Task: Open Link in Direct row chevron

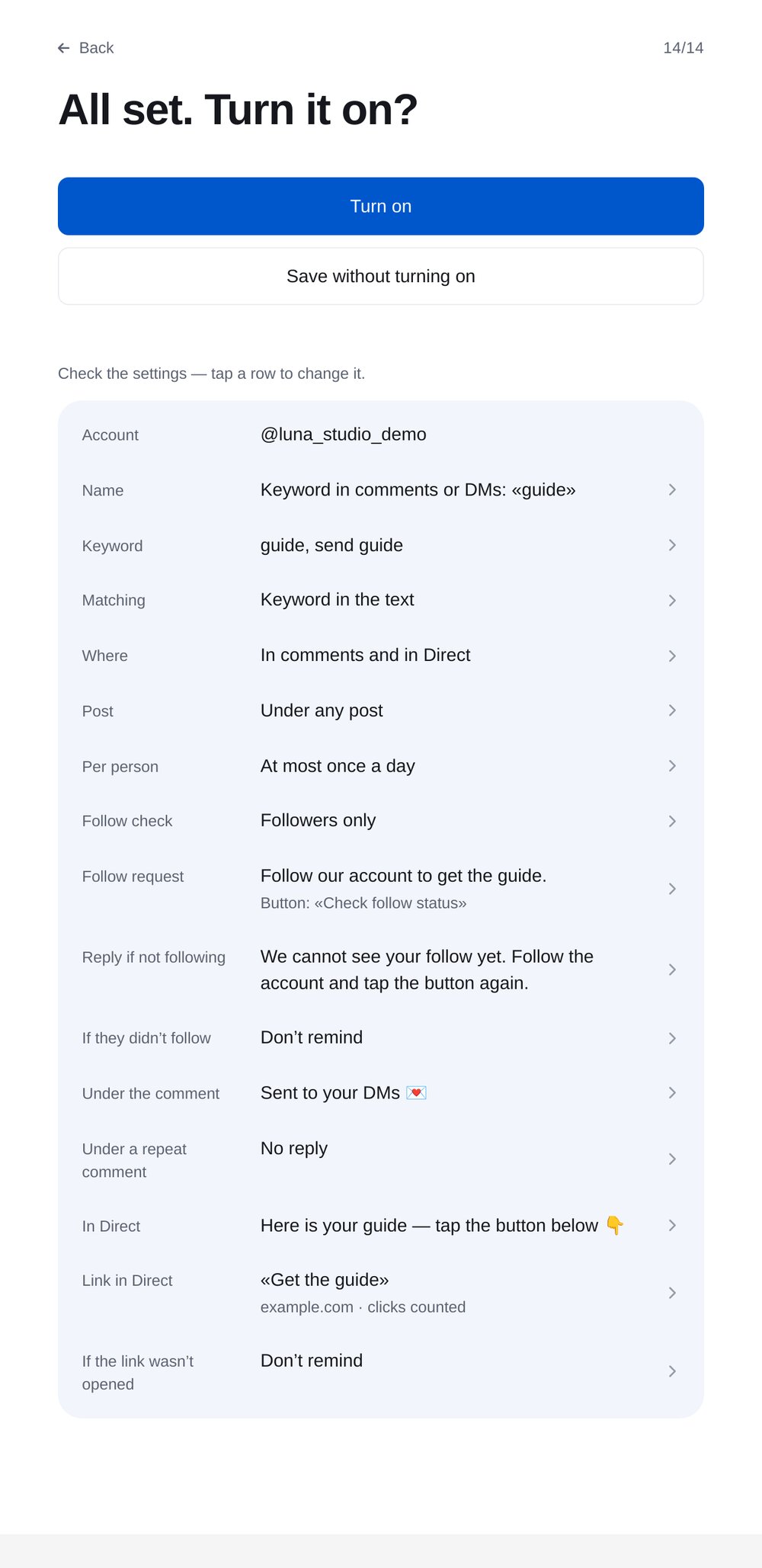Action: (672, 1293)
